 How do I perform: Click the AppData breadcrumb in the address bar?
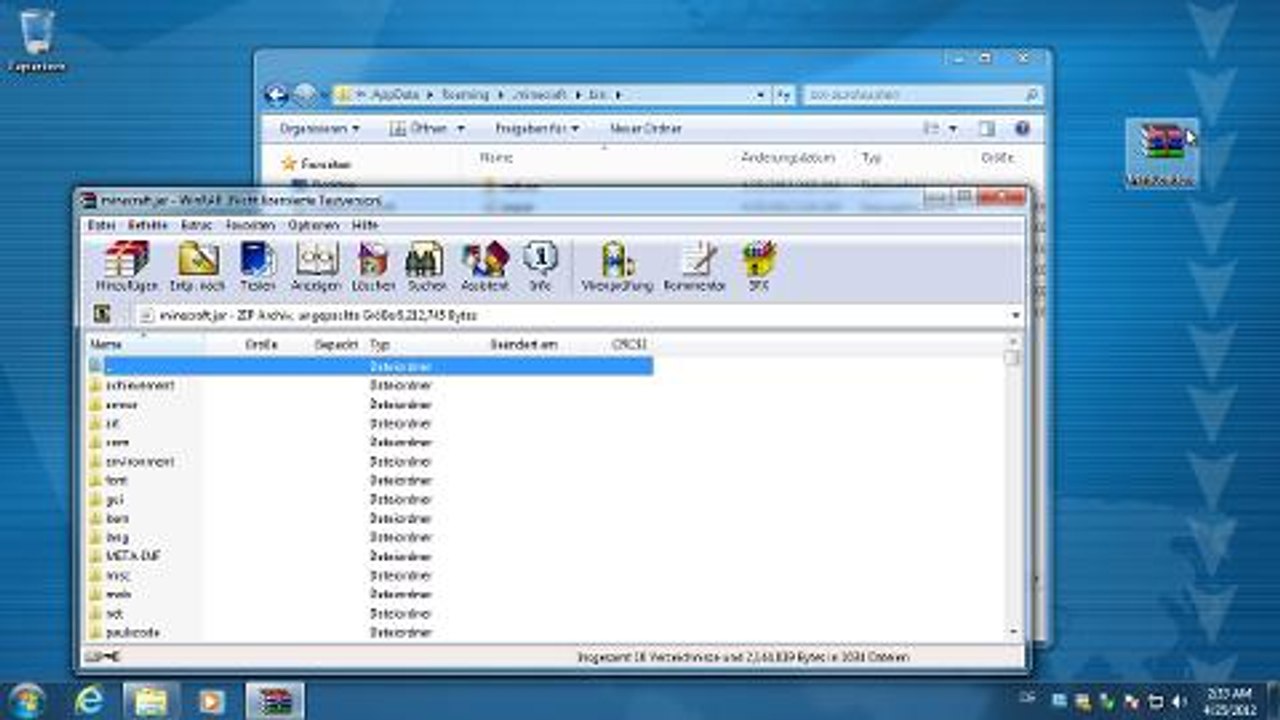pos(394,94)
